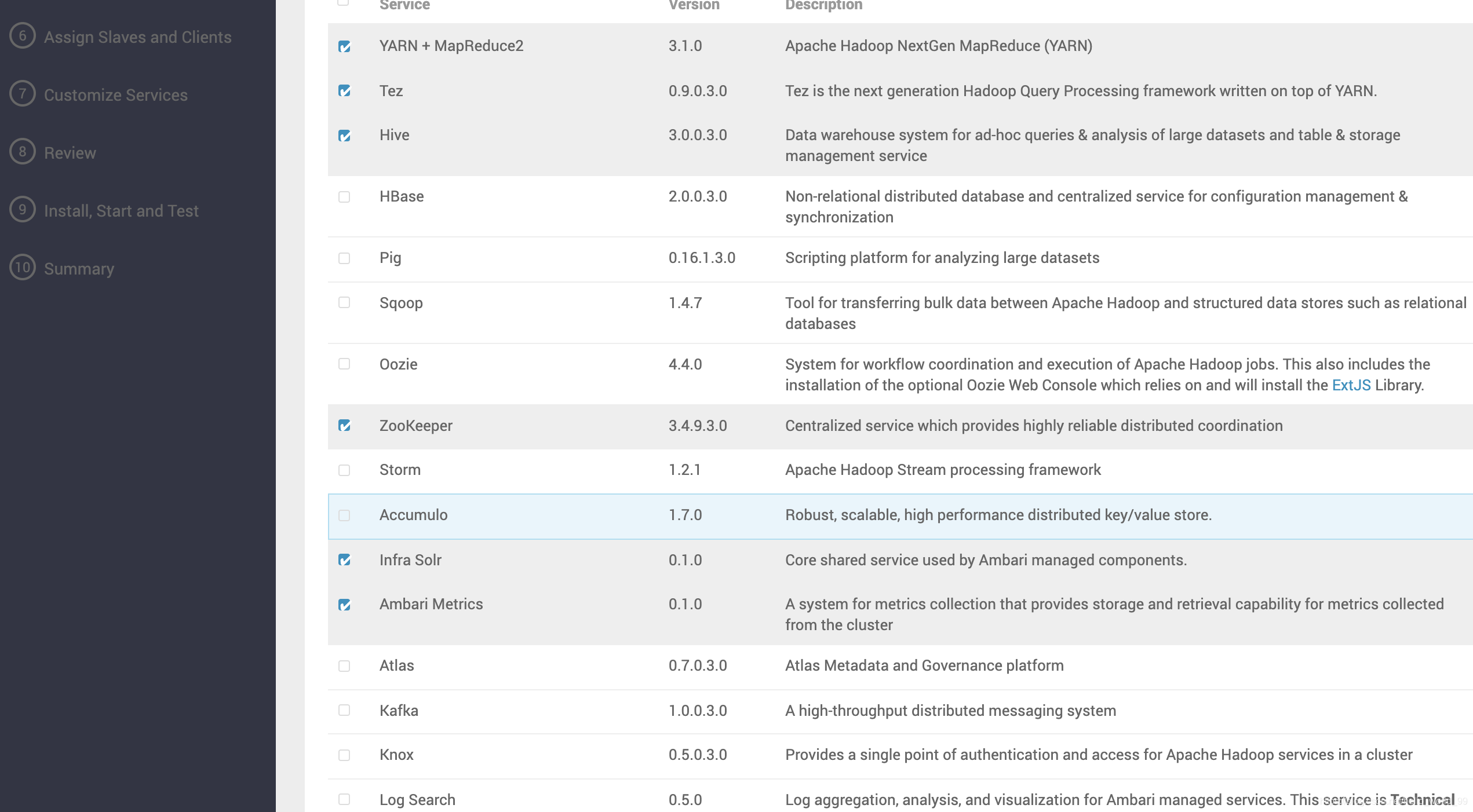
Task: Click the Pig service name
Action: coord(390,258)
